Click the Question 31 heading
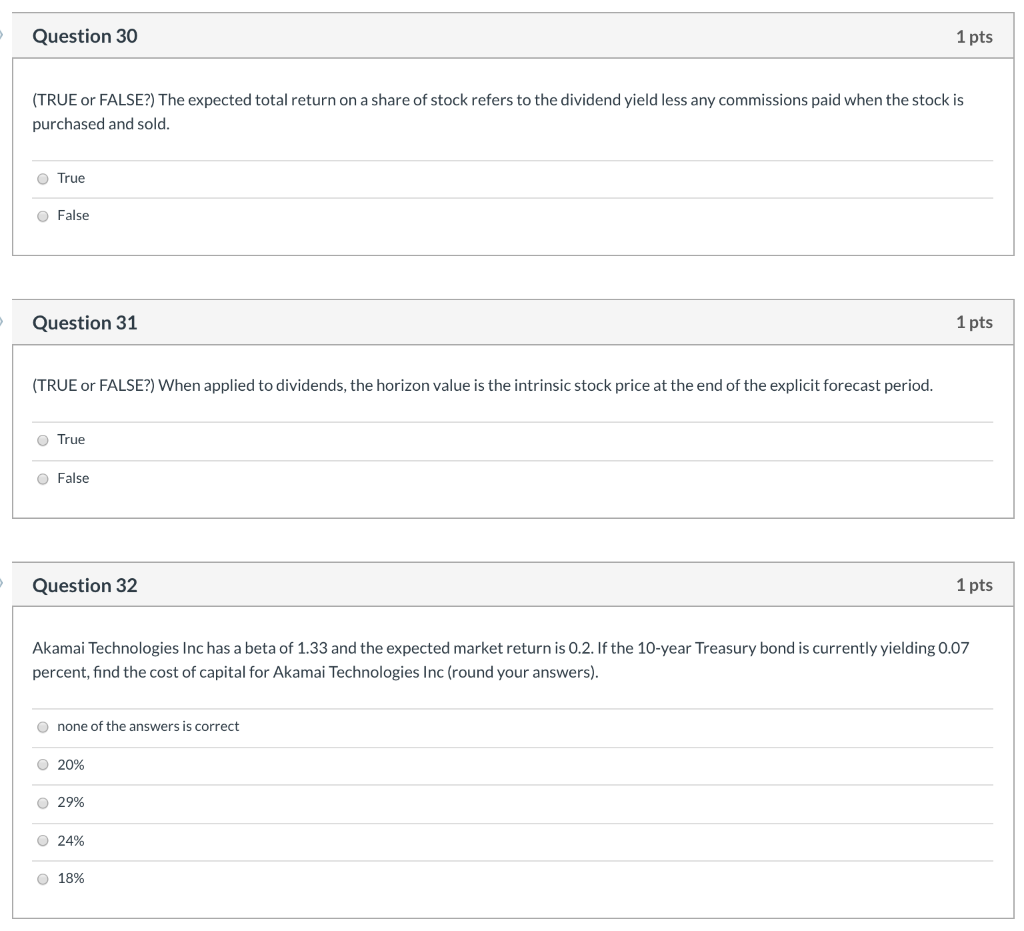This screenshot has height=931, width=1024. (x=85, y=323)
